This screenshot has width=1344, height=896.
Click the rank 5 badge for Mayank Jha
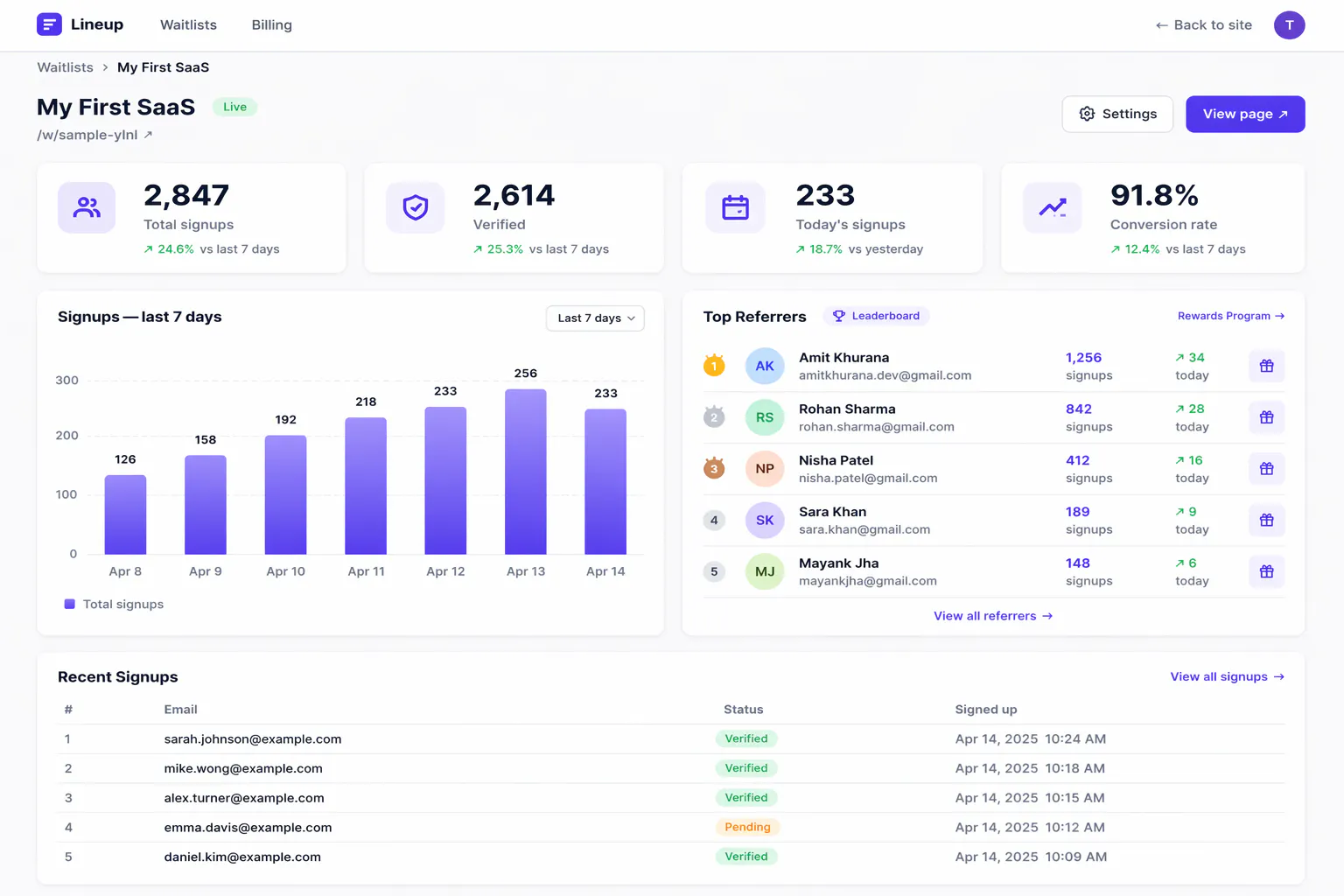714,571
